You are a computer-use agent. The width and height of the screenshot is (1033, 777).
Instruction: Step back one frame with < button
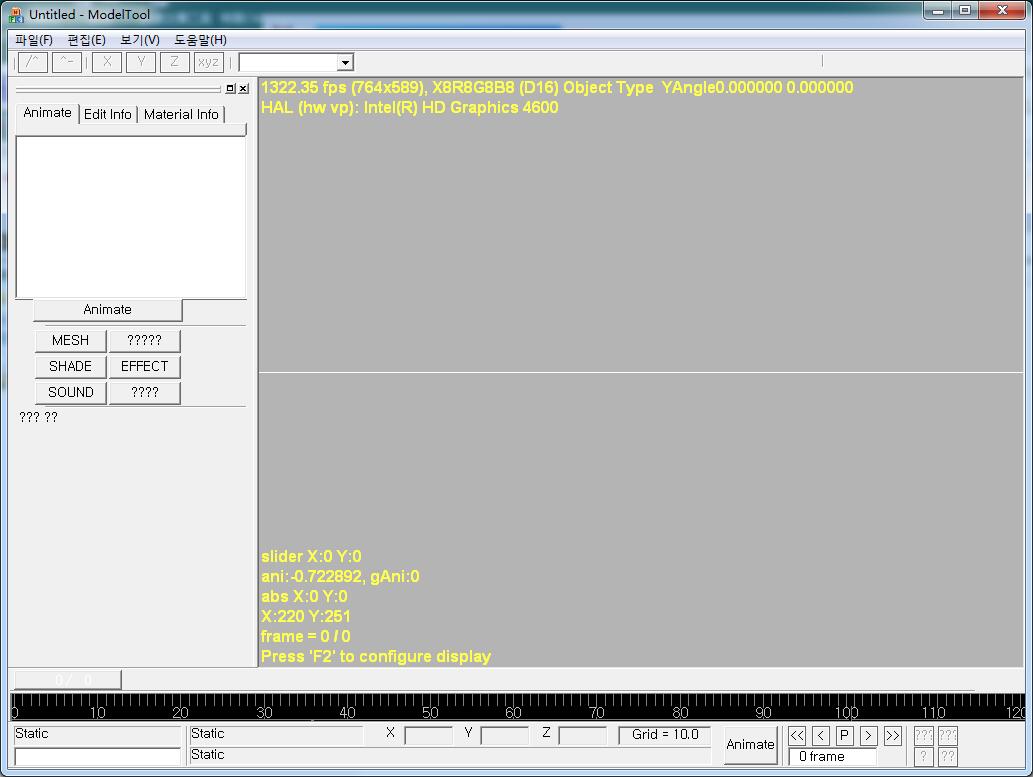[821, 736]
